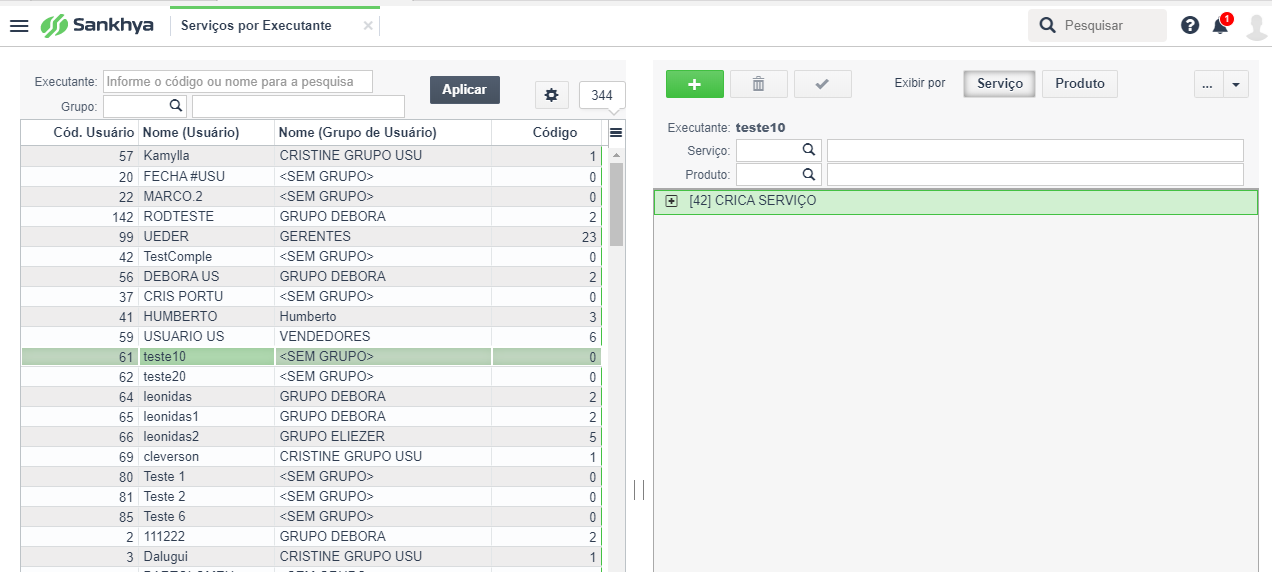
Task: Click the Serviço description field
Action: [1035, 150]
